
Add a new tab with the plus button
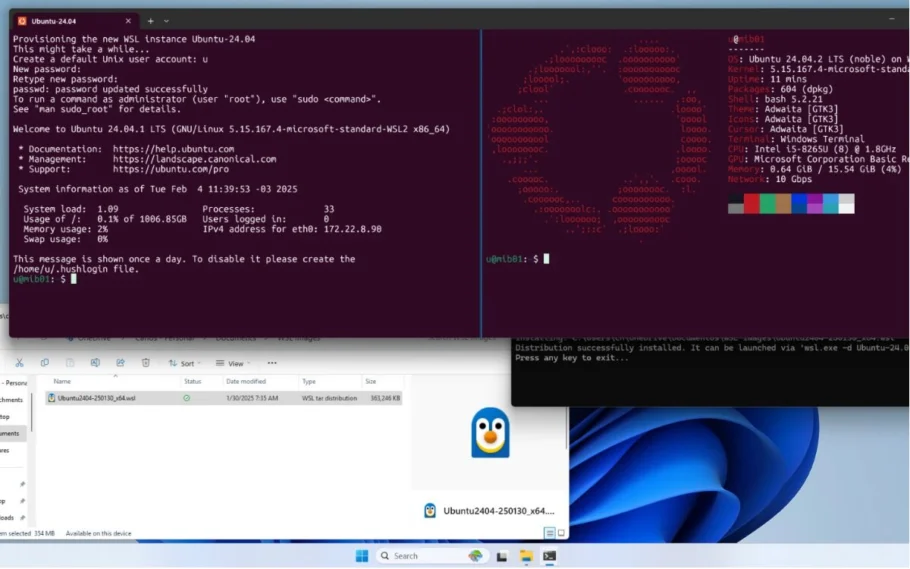pos(150,21)
